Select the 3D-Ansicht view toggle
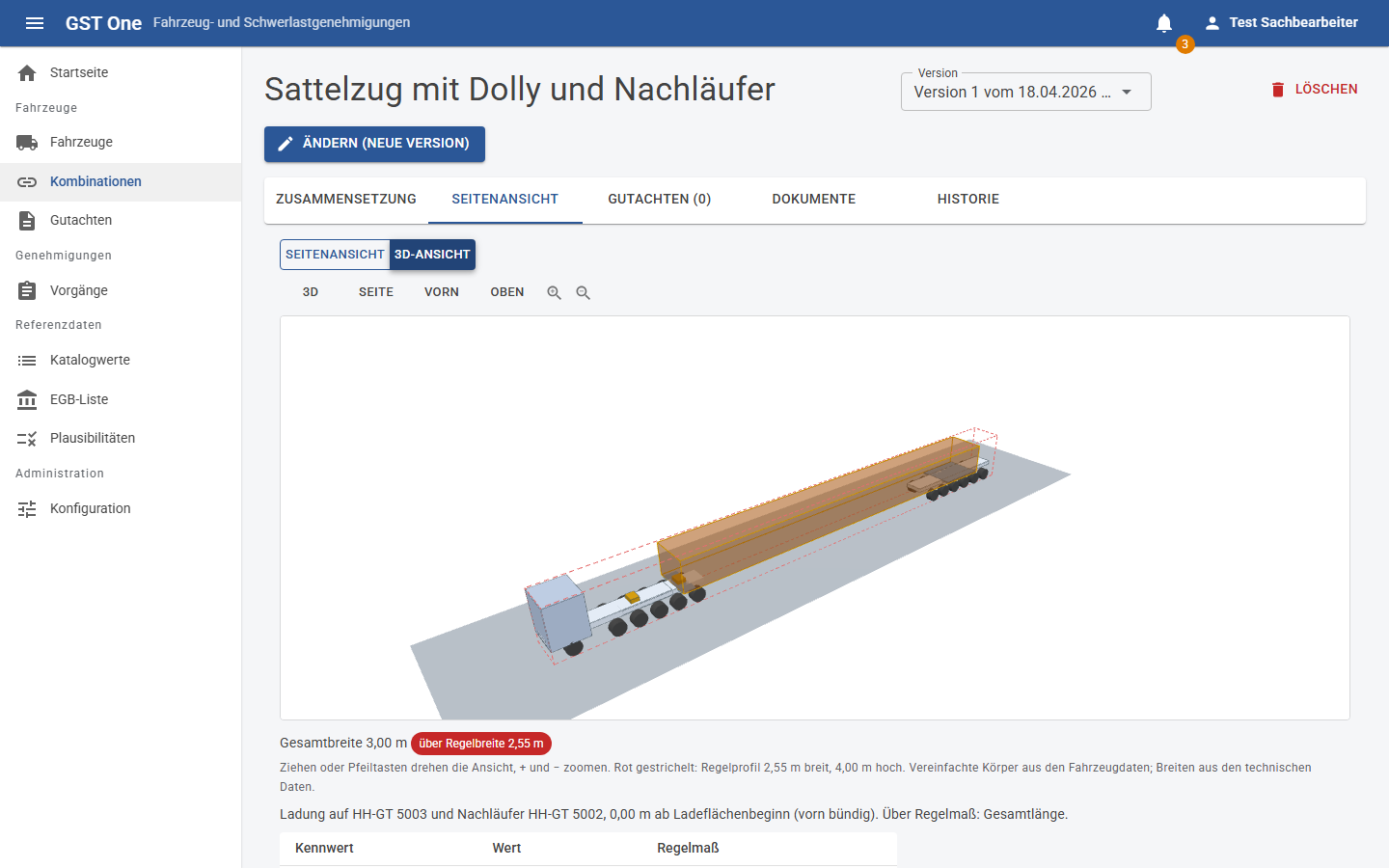This screenshot has height=868, width=1389. 432,255
